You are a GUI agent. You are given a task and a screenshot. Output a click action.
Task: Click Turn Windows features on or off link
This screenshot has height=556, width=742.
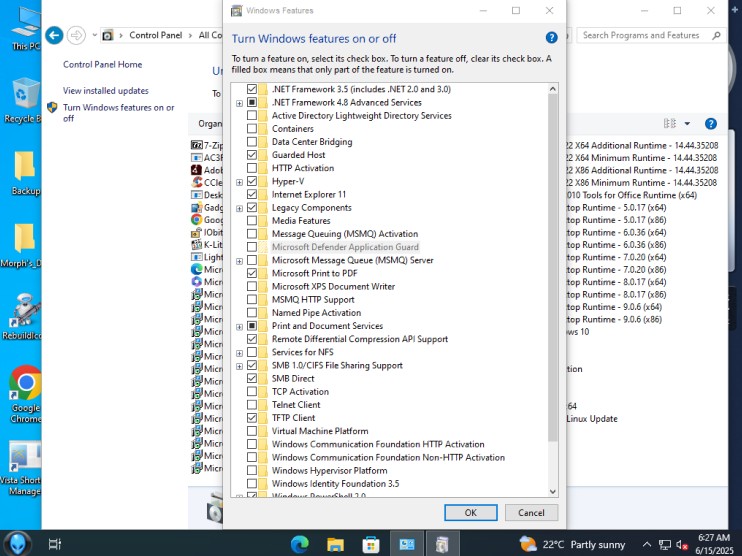[118, 113]
